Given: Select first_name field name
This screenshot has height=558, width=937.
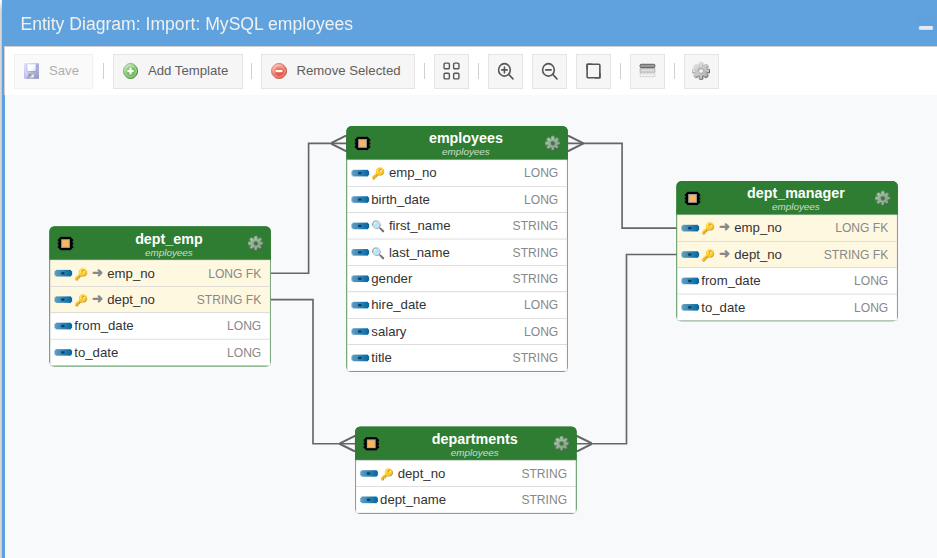Looking at the screenshot, I should (x=419, y=226).
